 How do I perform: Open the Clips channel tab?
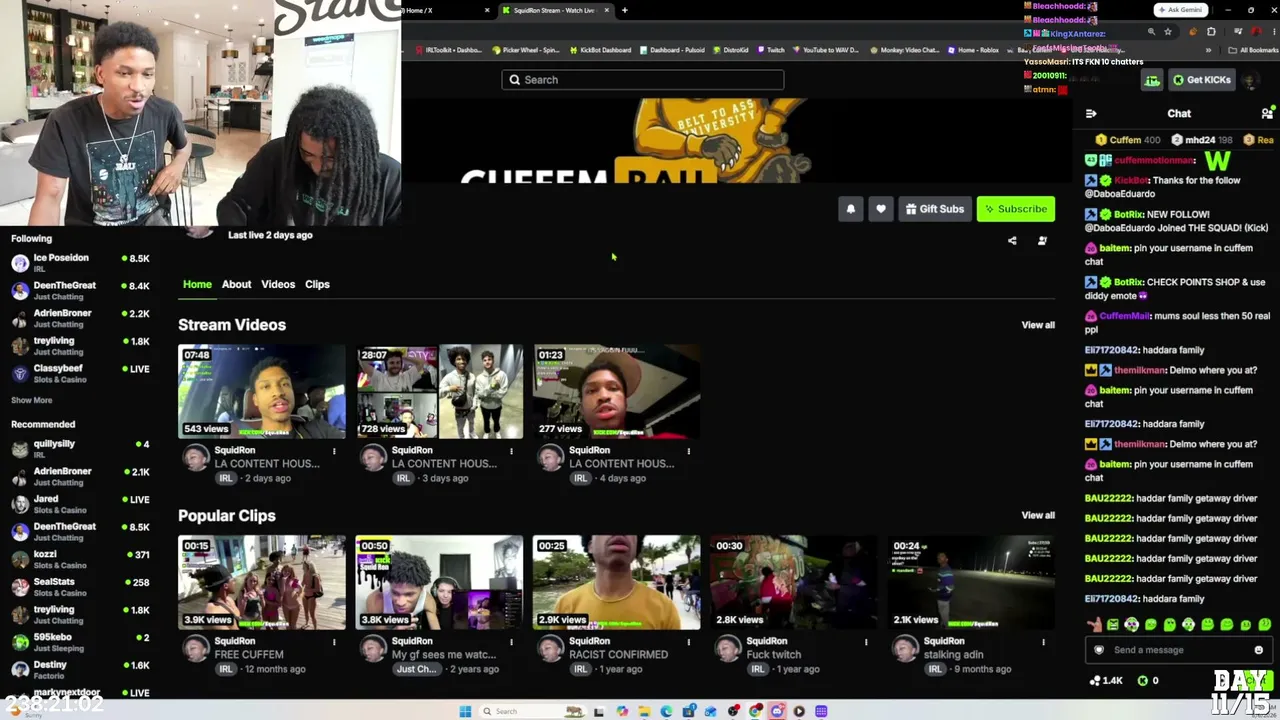pyautogui.click(x=317, y=284)
